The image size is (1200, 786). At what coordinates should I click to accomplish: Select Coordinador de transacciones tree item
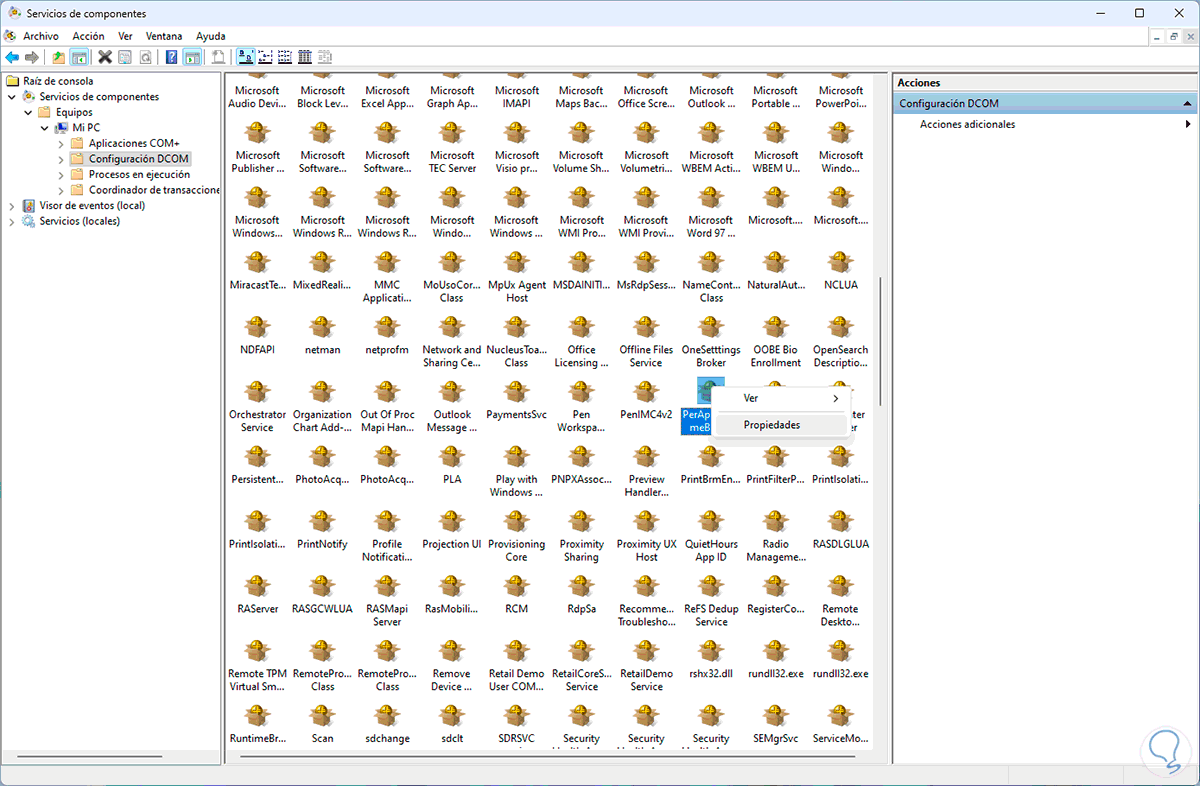point(154,190)
